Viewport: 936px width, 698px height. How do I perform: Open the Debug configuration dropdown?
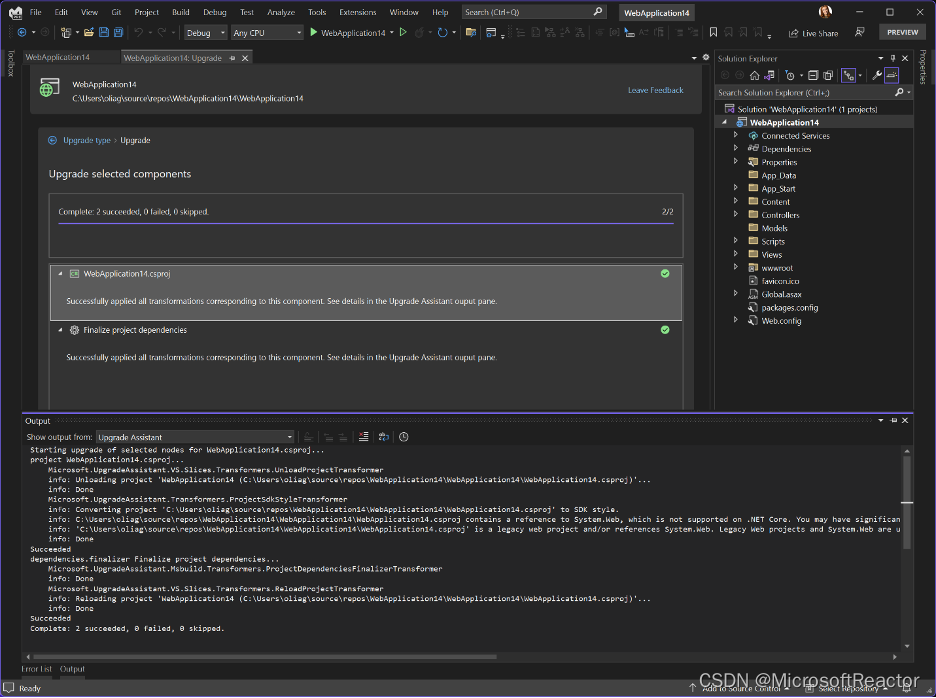(205, 33)
